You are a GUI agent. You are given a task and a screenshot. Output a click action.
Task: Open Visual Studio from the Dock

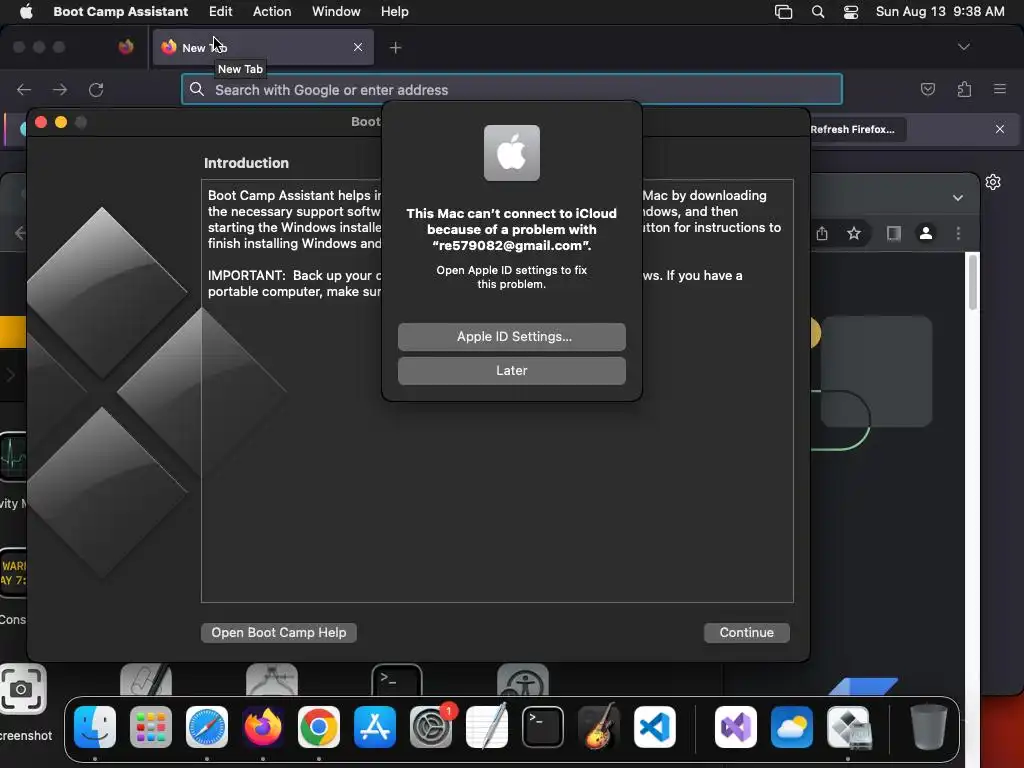coord(736,727)
